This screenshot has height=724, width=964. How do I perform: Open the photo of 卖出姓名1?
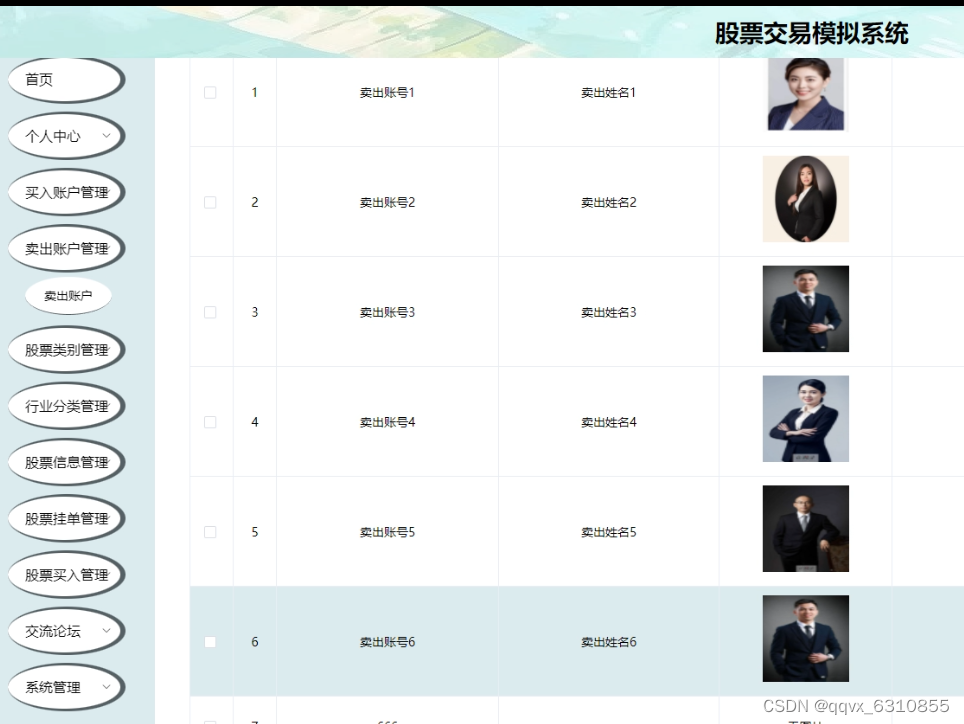click(x=805, y=94)
